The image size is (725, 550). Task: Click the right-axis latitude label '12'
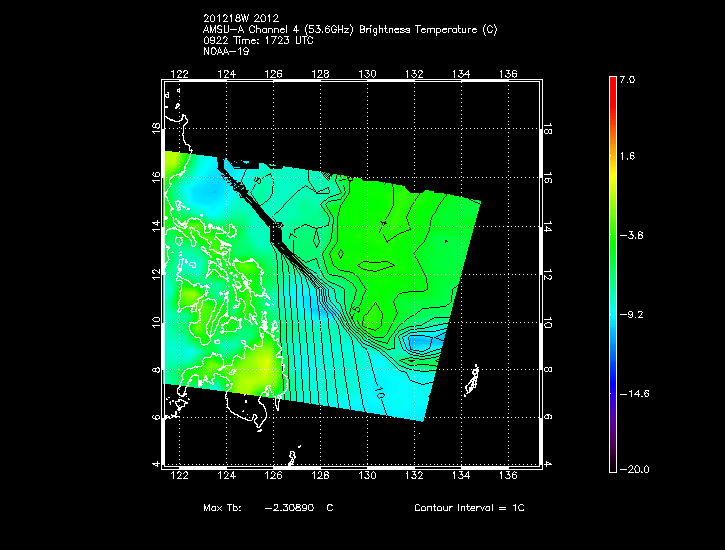[547, 275]
